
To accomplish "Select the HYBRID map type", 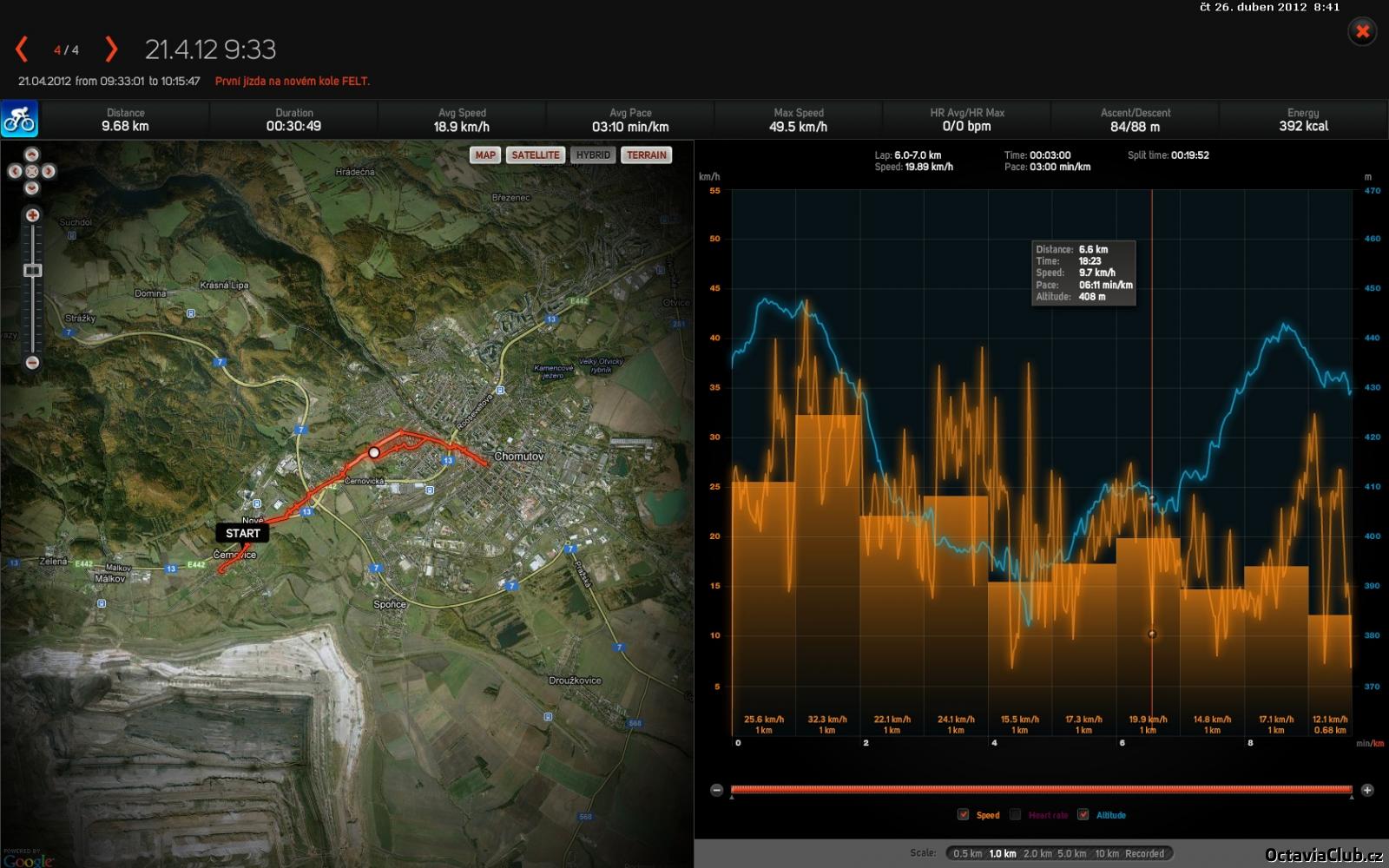I will [593, 155].
